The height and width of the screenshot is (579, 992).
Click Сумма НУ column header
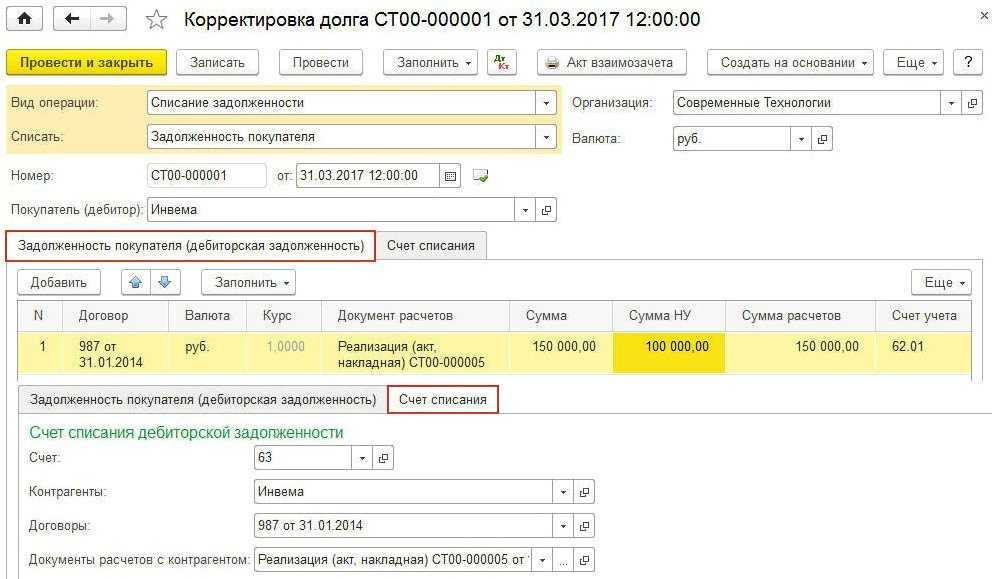[669, 316]
